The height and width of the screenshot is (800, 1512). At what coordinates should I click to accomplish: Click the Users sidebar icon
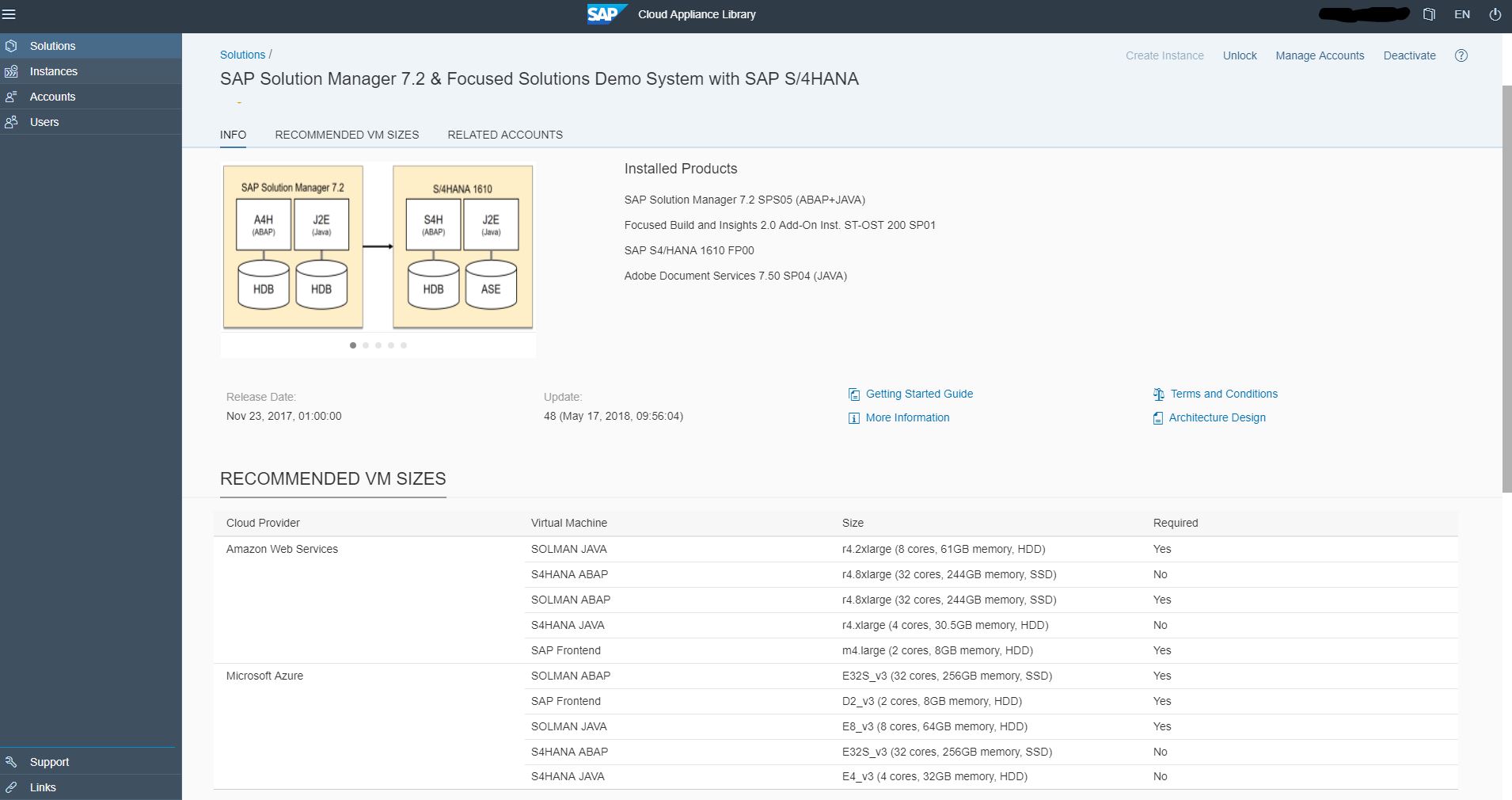[11, 122]
